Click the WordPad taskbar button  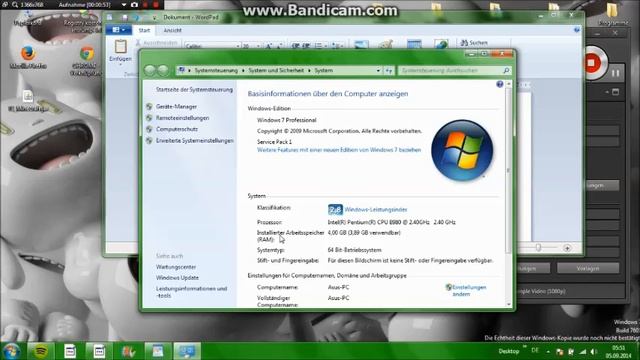(x=158, y=351)
